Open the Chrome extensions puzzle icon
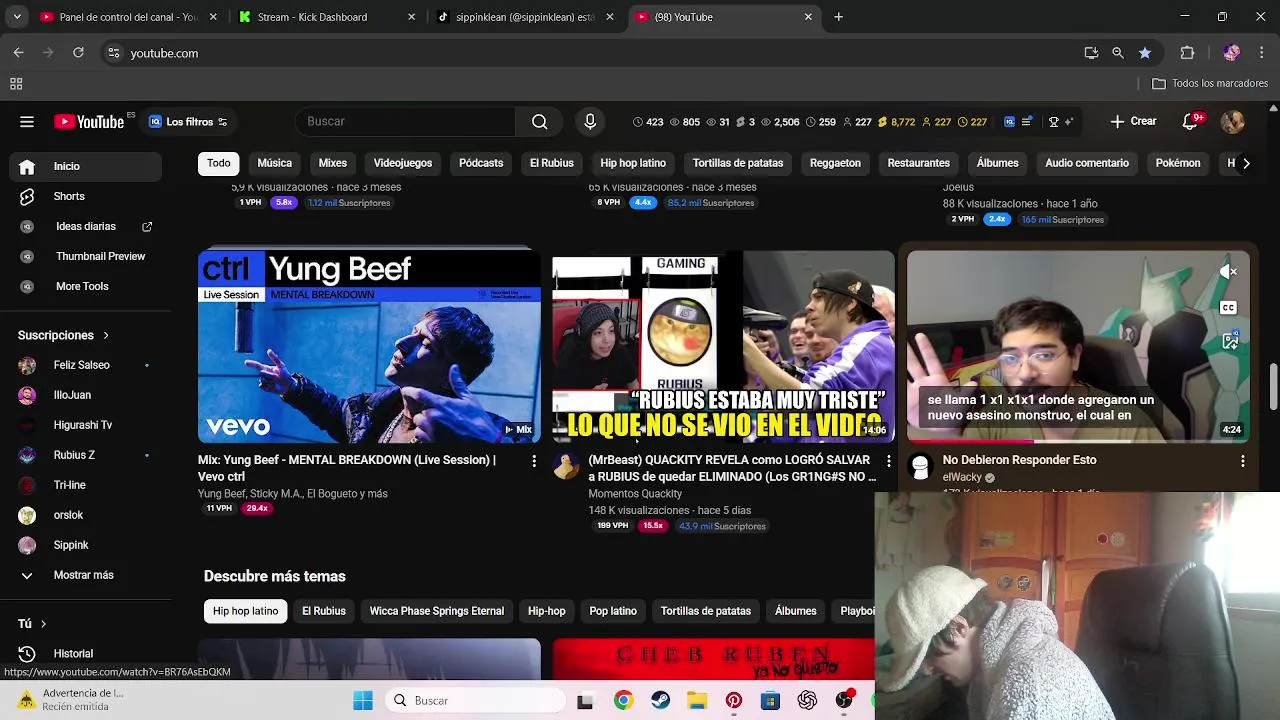This screenshot has width=1280, height=720. 1187,53
